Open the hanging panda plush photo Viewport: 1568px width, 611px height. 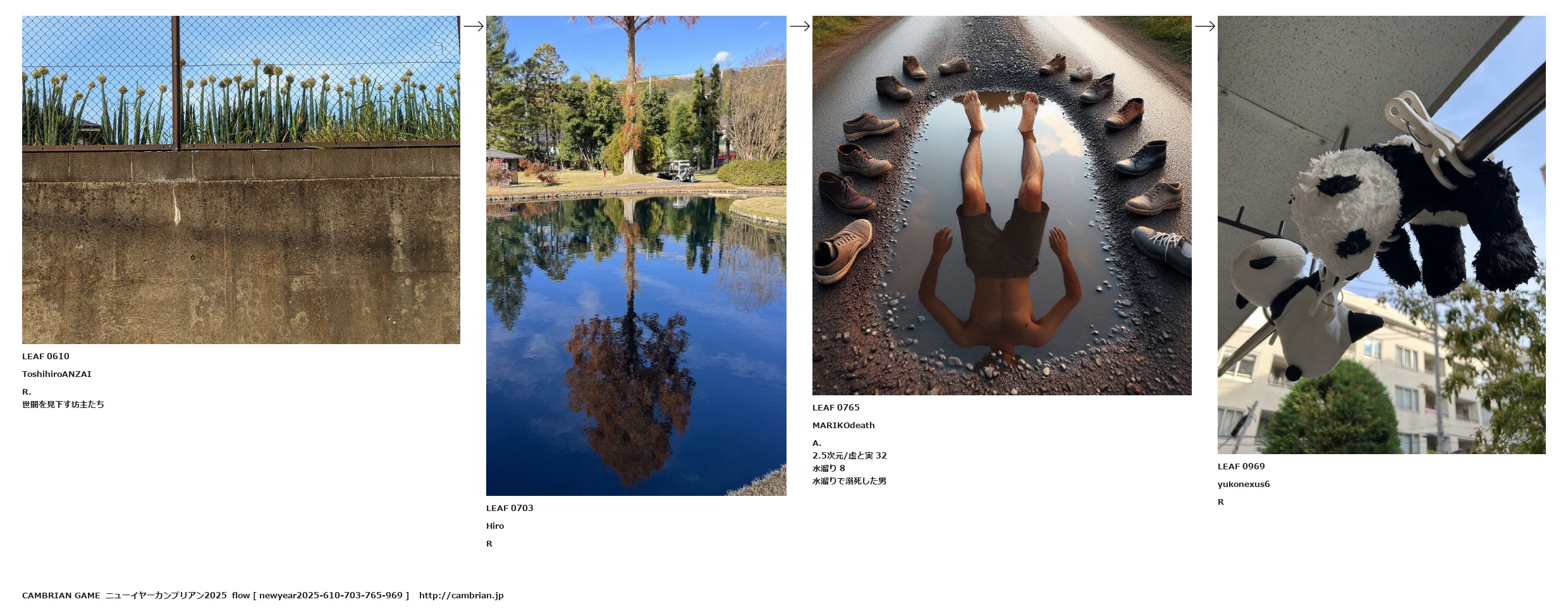[x=1381, y=235]
